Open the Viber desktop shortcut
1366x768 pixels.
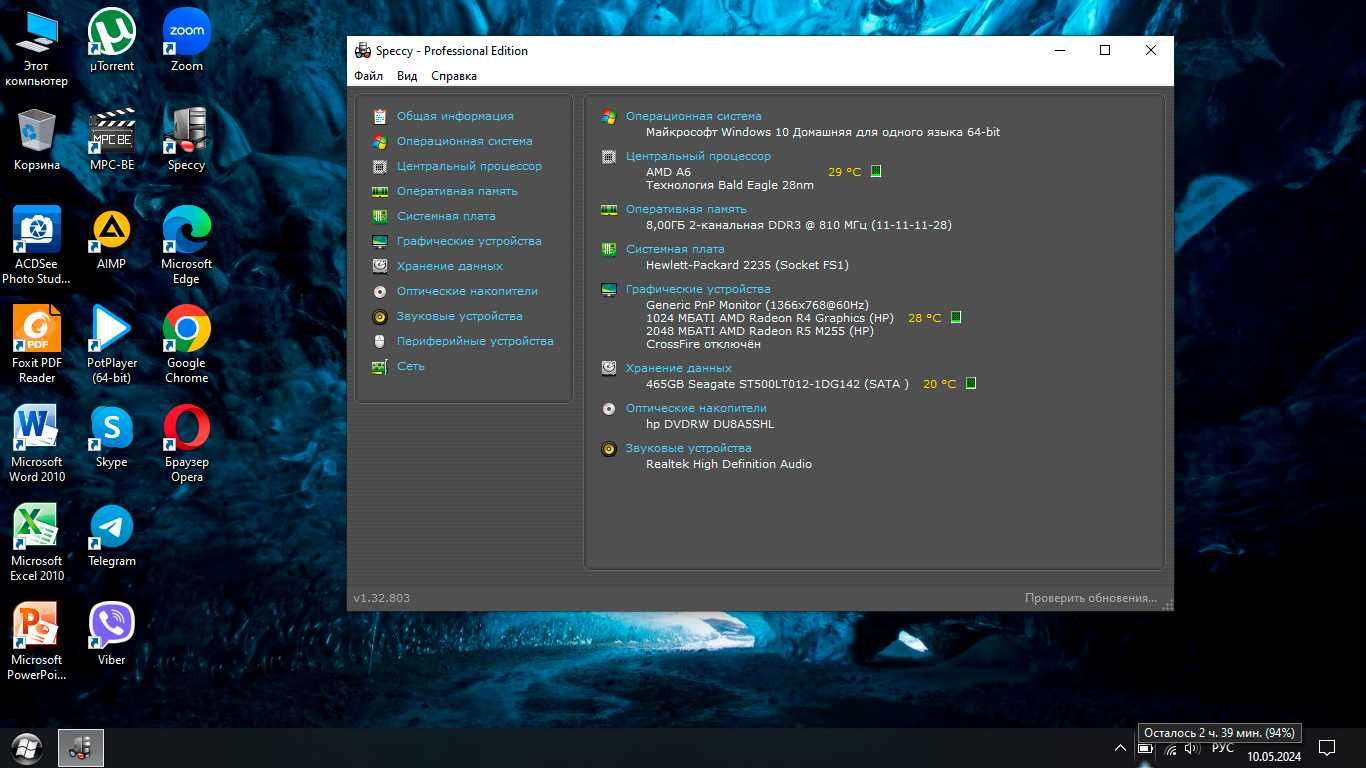tap(112, 634)
